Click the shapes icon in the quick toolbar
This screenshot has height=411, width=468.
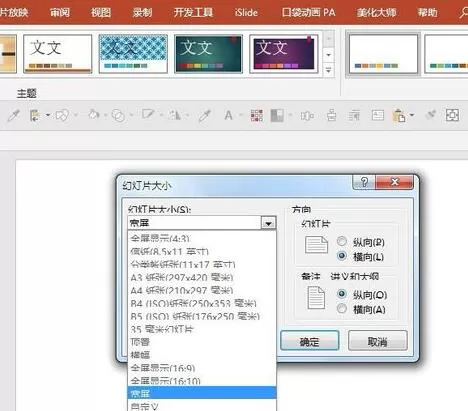point(62,115)
